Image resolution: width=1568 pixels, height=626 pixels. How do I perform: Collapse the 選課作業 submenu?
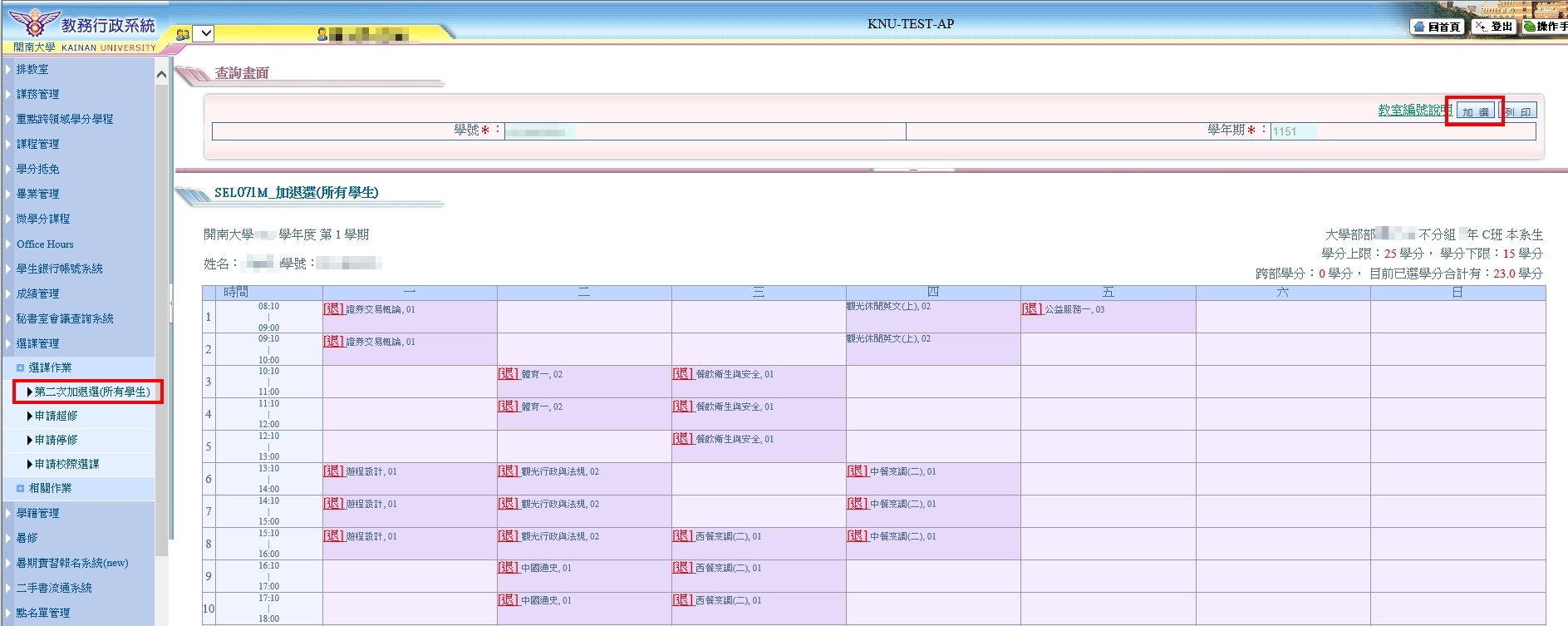pyautogui.click(x=50, y=367)
